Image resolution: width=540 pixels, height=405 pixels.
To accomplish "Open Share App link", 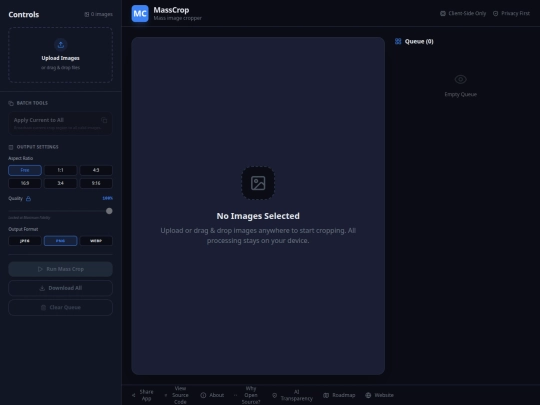I will [143, 395].
